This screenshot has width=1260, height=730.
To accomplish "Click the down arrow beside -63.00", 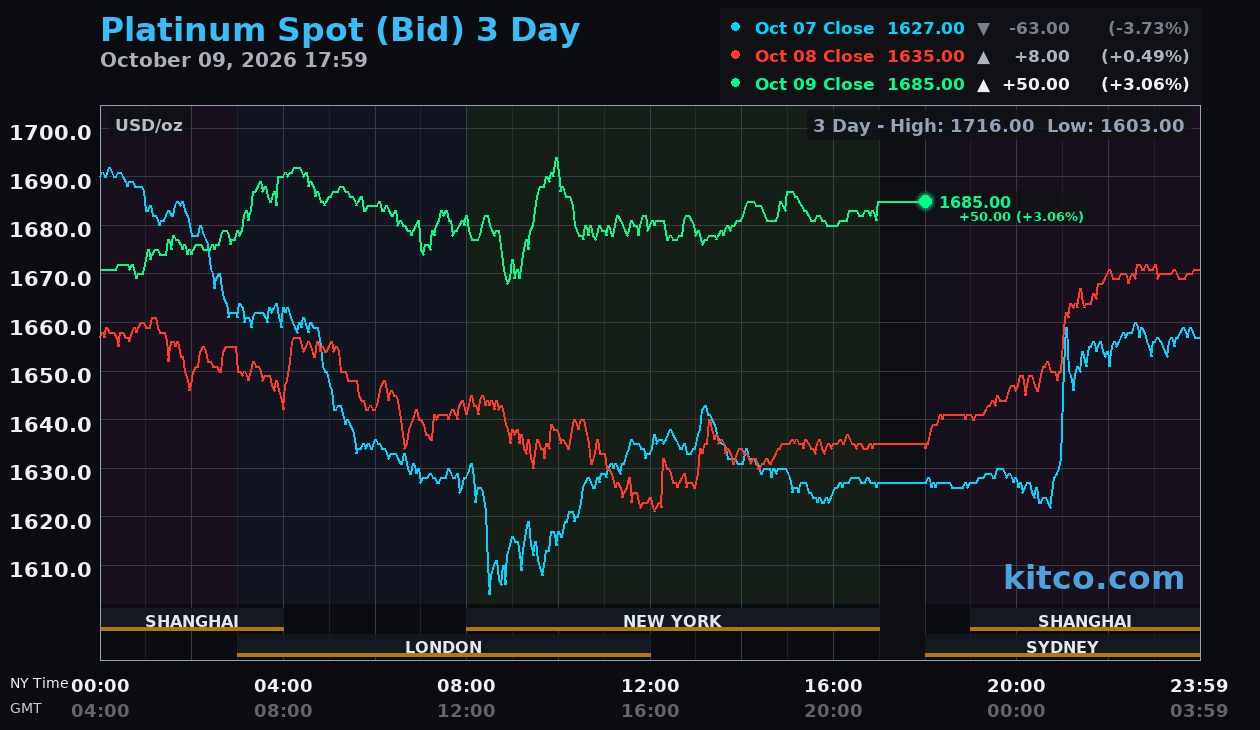I will [983, 29].
